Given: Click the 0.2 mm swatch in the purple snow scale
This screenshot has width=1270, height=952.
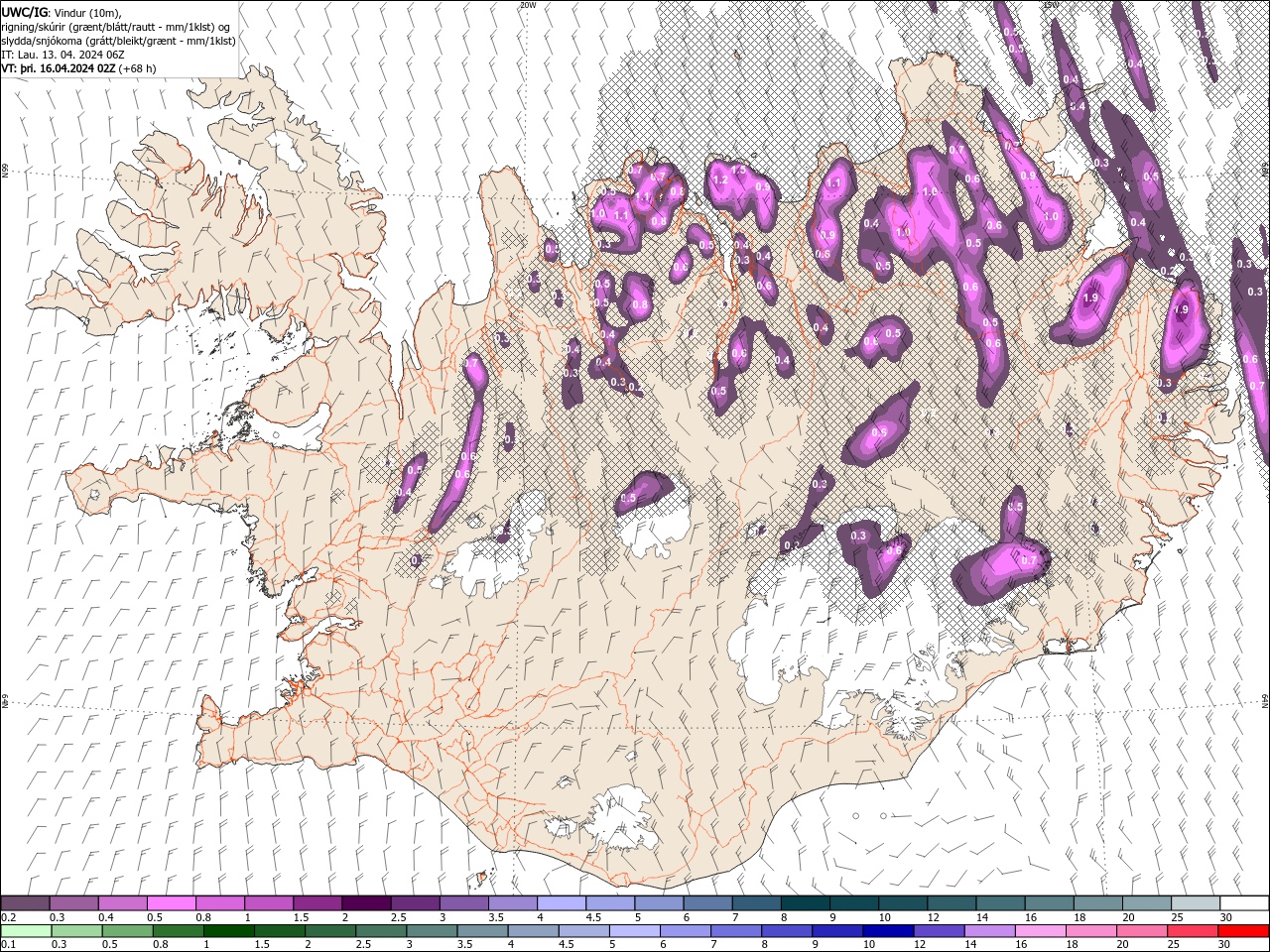Looking at the screenshot, I should [x=25, y=903].
